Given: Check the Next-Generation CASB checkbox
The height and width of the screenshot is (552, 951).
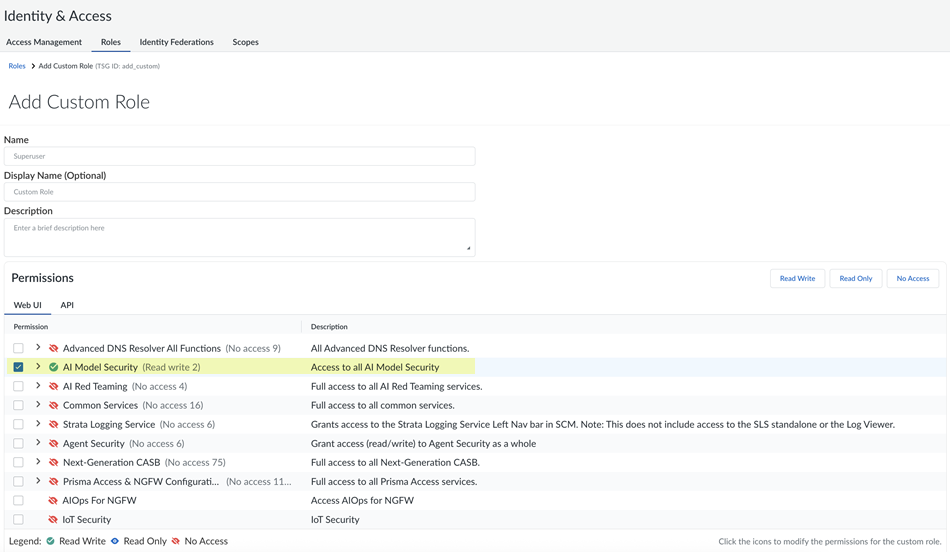Looking at the screenshot, I should click(x=18, y=463).
